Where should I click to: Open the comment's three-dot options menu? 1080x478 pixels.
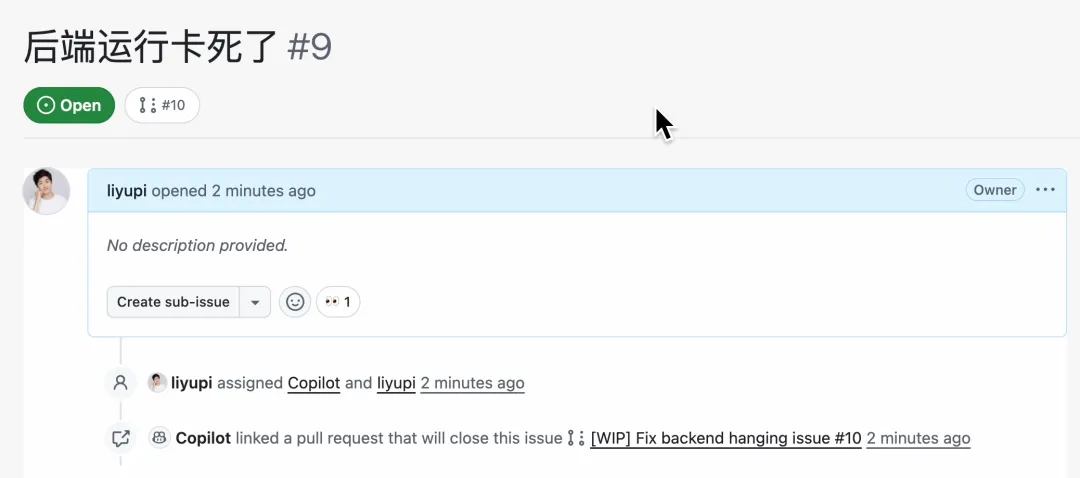pos(1045,190)
